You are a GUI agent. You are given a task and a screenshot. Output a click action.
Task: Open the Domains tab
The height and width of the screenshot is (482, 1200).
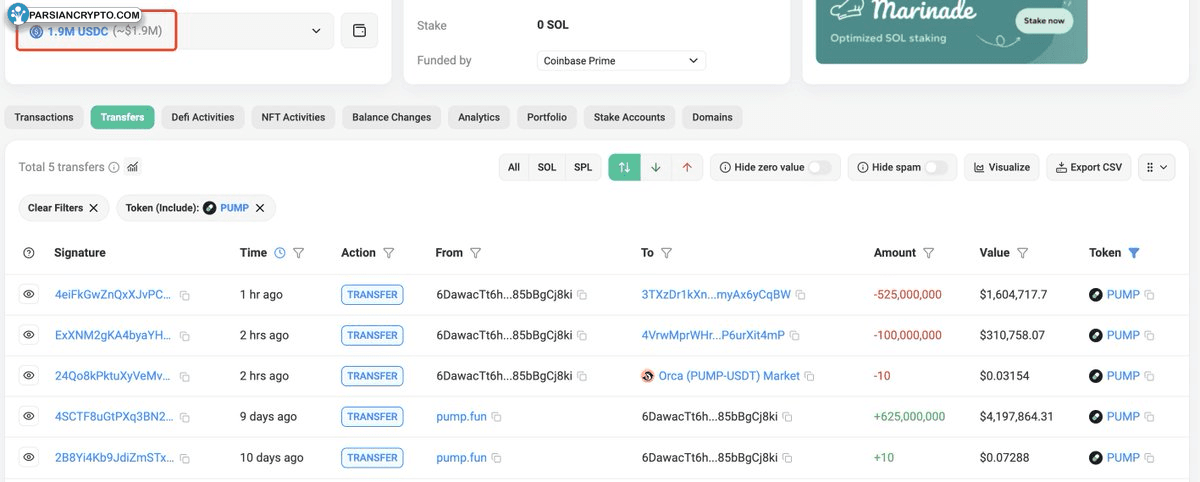pyautogui.click(x=712, y=117)
